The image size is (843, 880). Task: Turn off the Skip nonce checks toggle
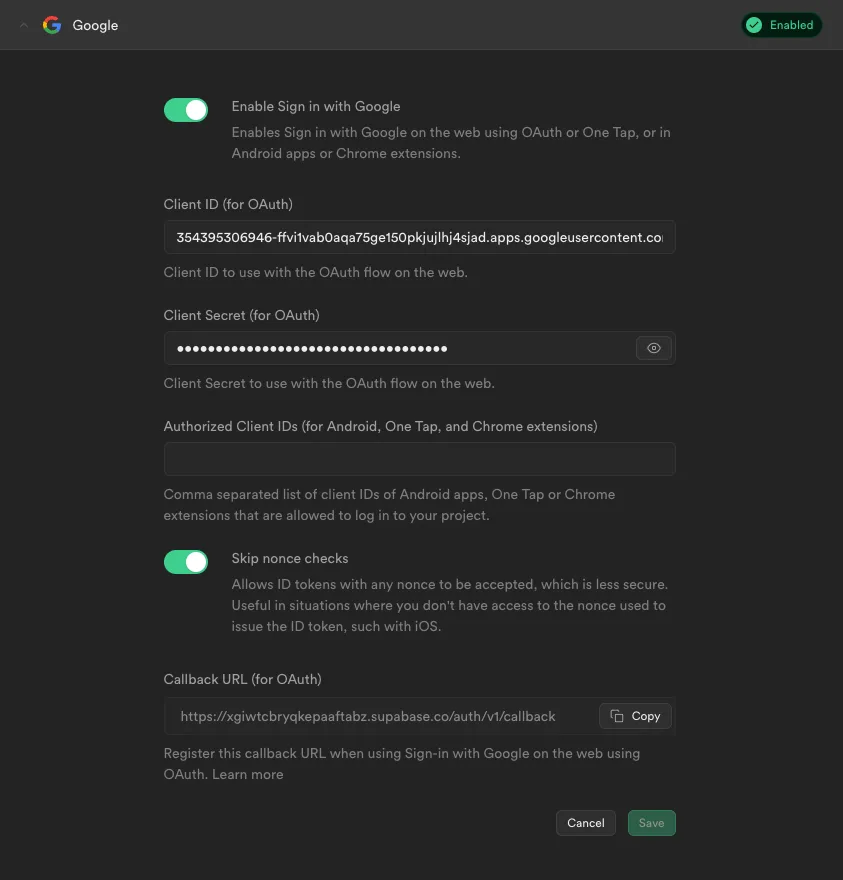point(186,562)
